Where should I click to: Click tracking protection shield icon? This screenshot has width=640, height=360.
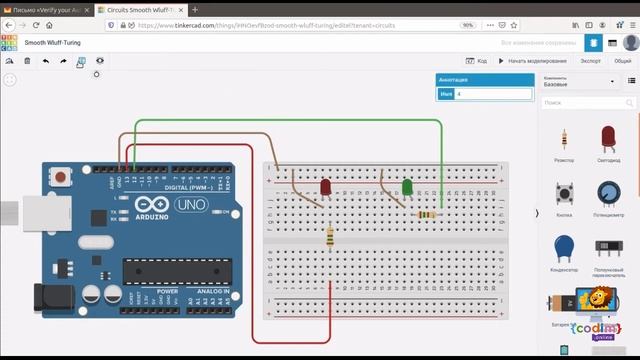click(x=111, y=25)
